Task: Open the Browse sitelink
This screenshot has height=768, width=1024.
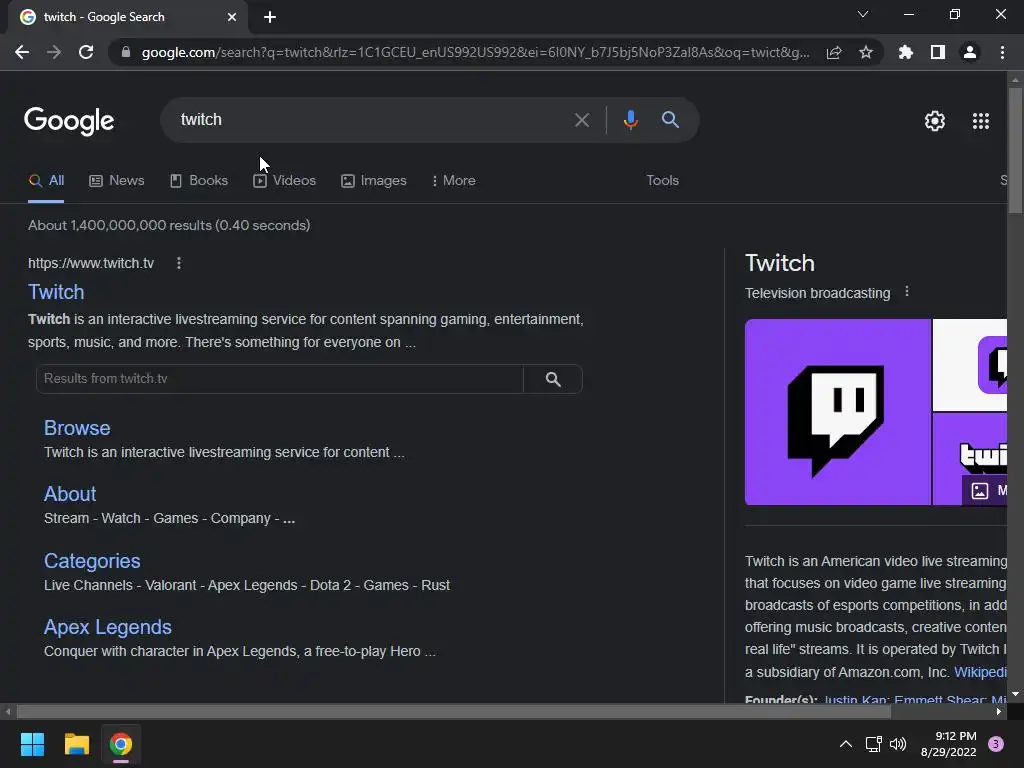Action: click(x=77, y=428)
